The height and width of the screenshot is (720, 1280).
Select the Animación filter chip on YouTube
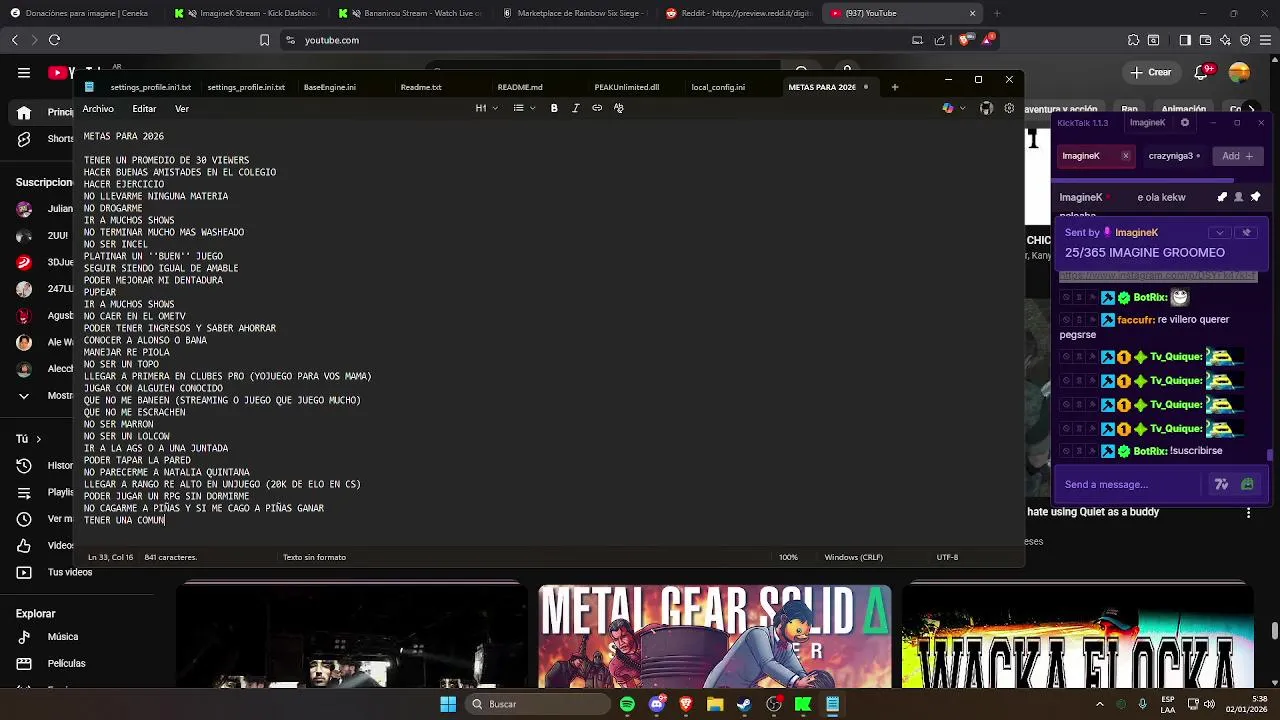1184,109
